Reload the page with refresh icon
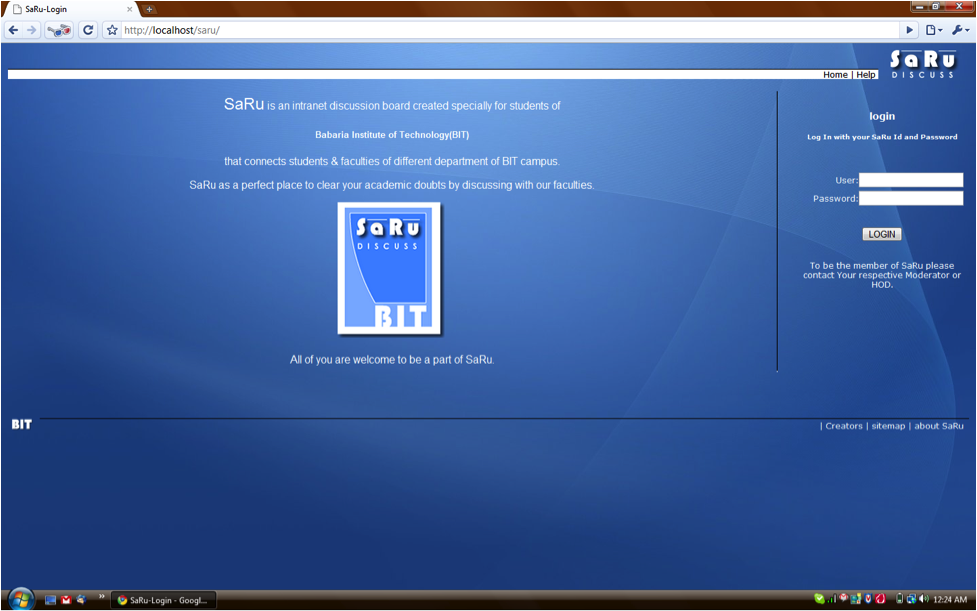This screenshot has height=611, width=977. click(88, 30)
